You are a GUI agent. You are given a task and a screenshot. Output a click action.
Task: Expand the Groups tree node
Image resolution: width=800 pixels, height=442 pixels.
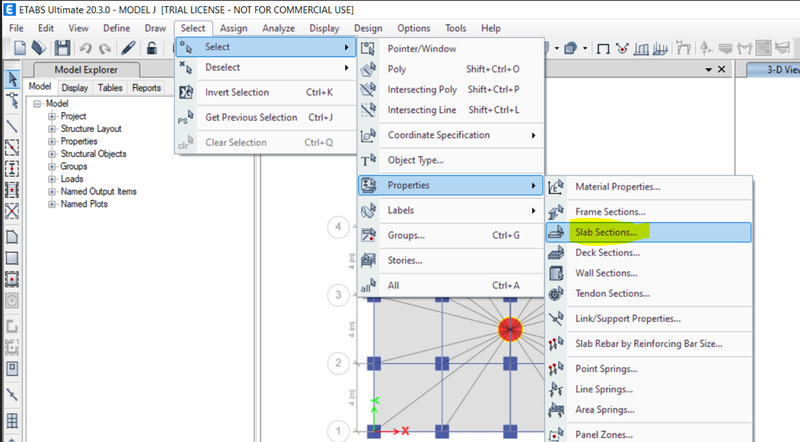[x=52, y=166]
